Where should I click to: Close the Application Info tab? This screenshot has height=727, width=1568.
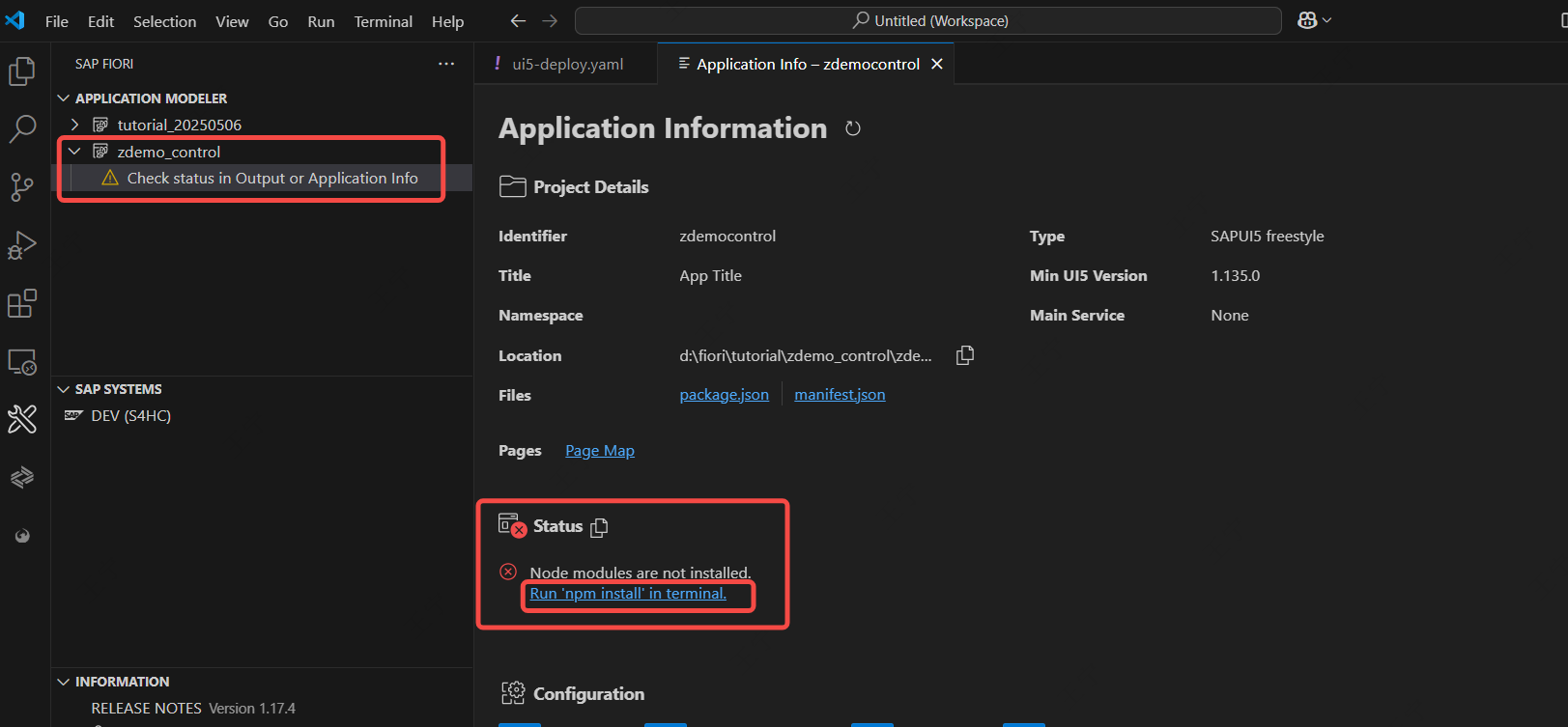tap(936, 64)
